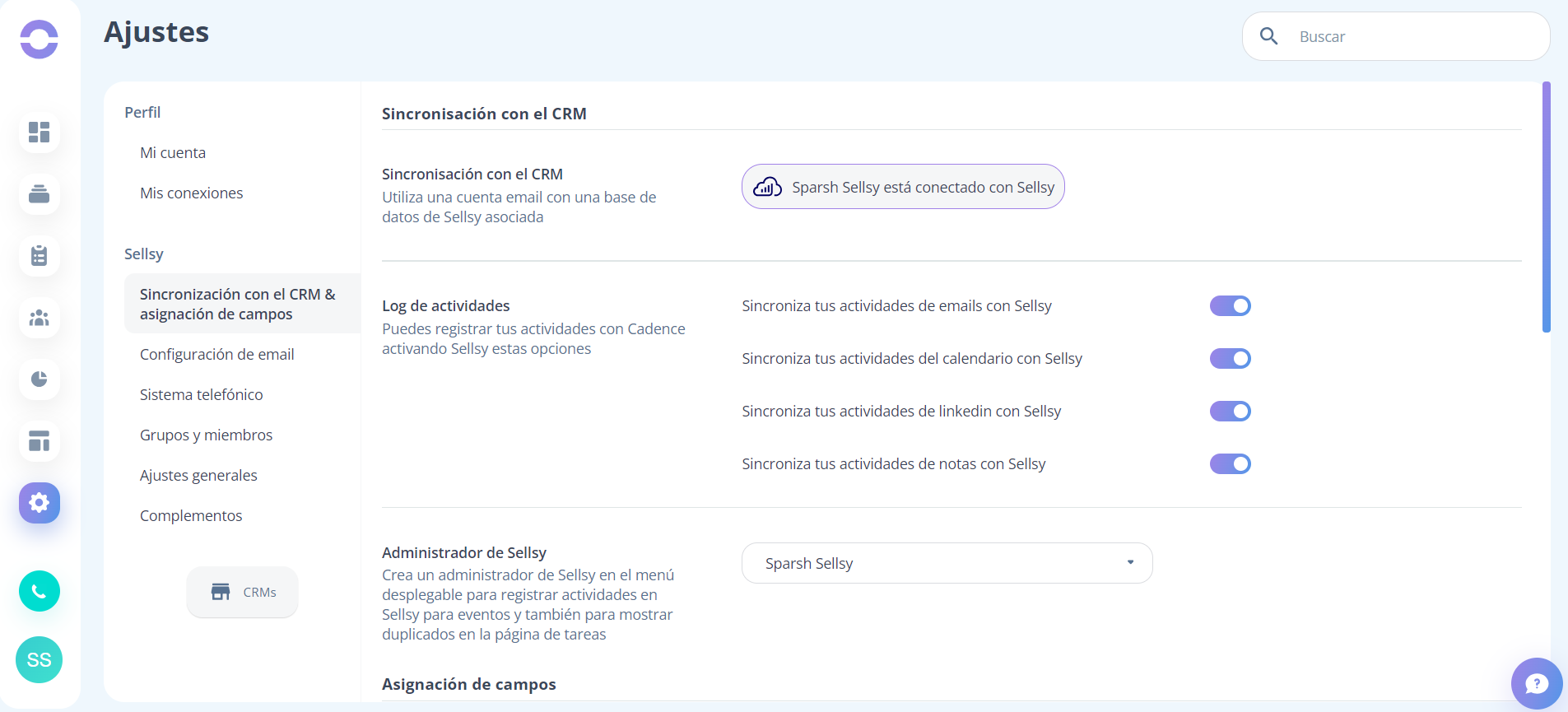Open the statistics pie chart icon
The height and width of the screenshot is (712, 1568).
pyautogui.click(x=39, y=379)
